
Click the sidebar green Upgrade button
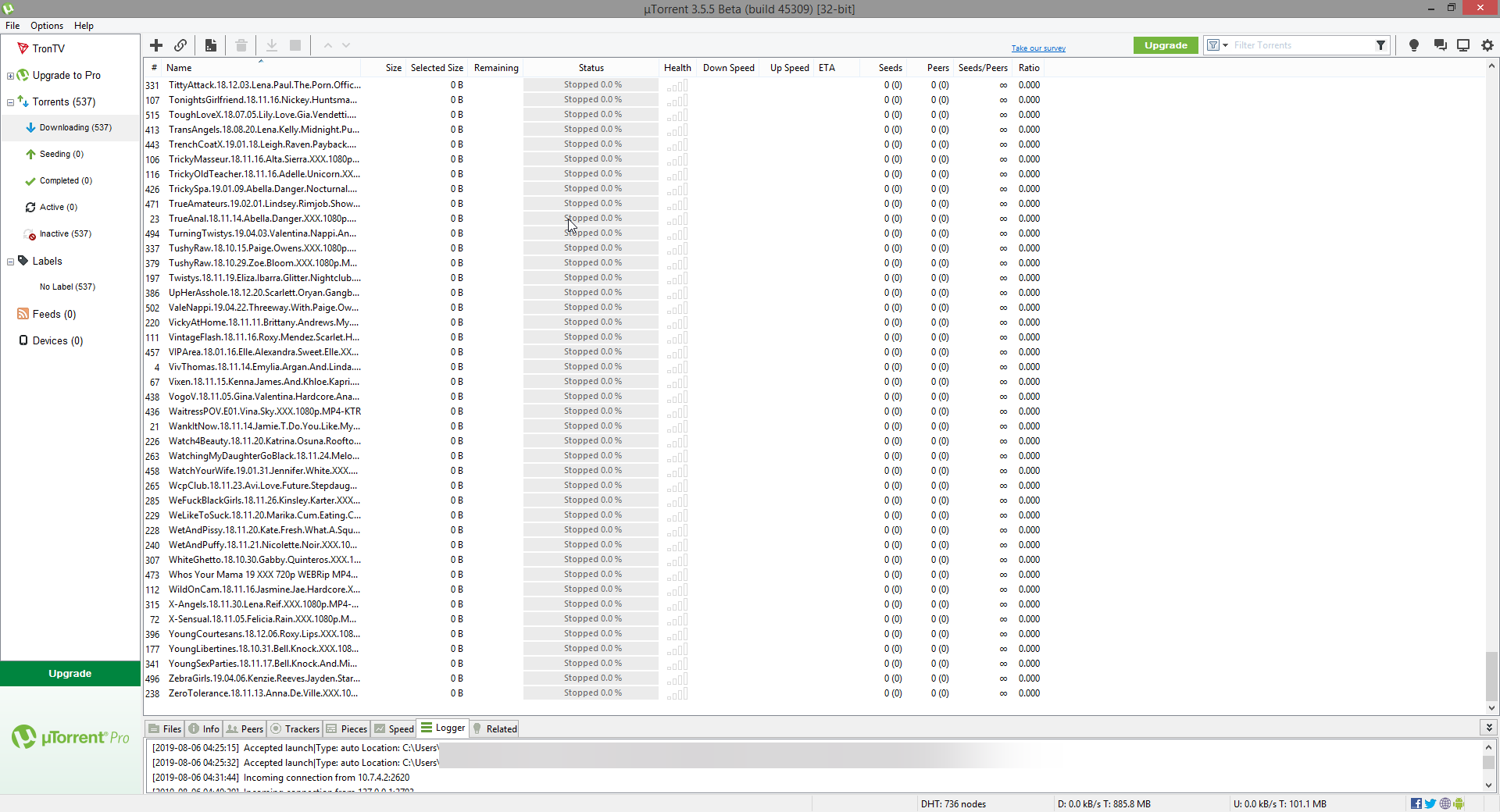(x=70, y=673)
